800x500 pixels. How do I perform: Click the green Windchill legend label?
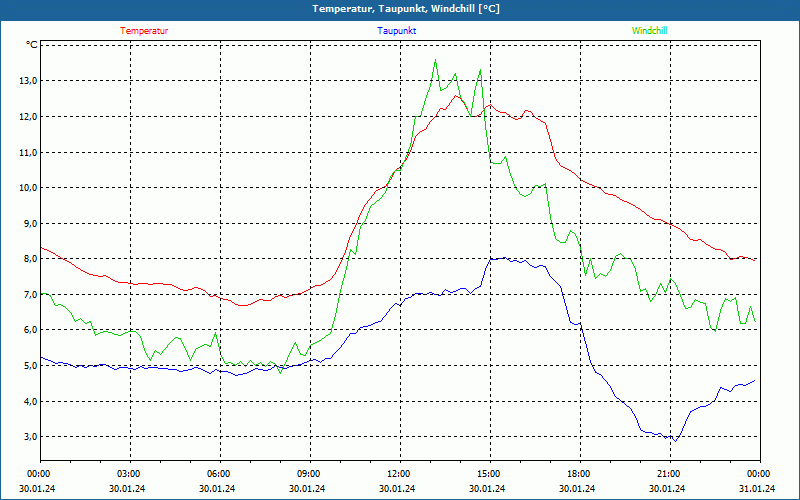(x=649, y=31)
